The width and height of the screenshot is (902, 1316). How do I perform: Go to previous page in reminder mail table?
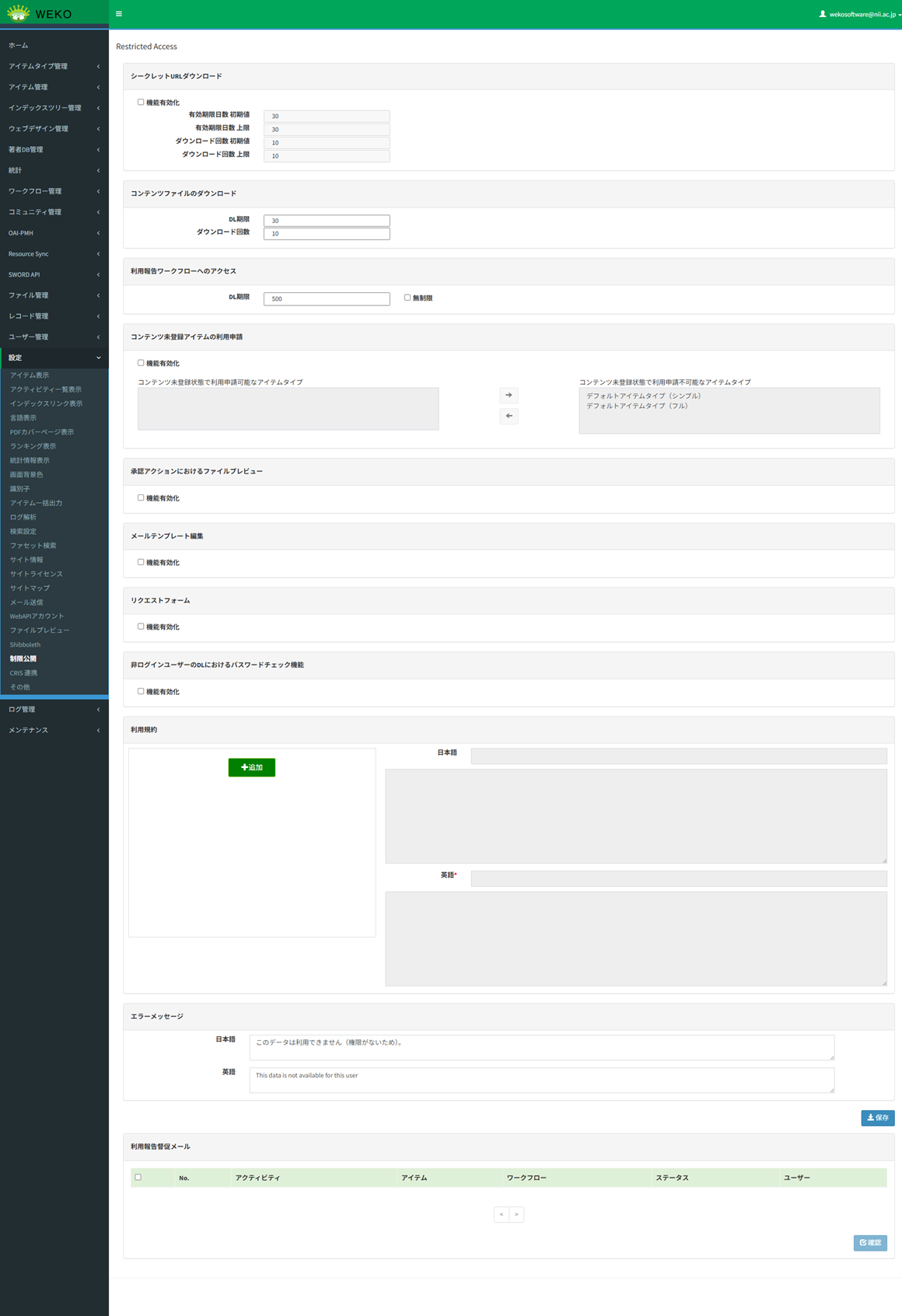click(502, 1214)
